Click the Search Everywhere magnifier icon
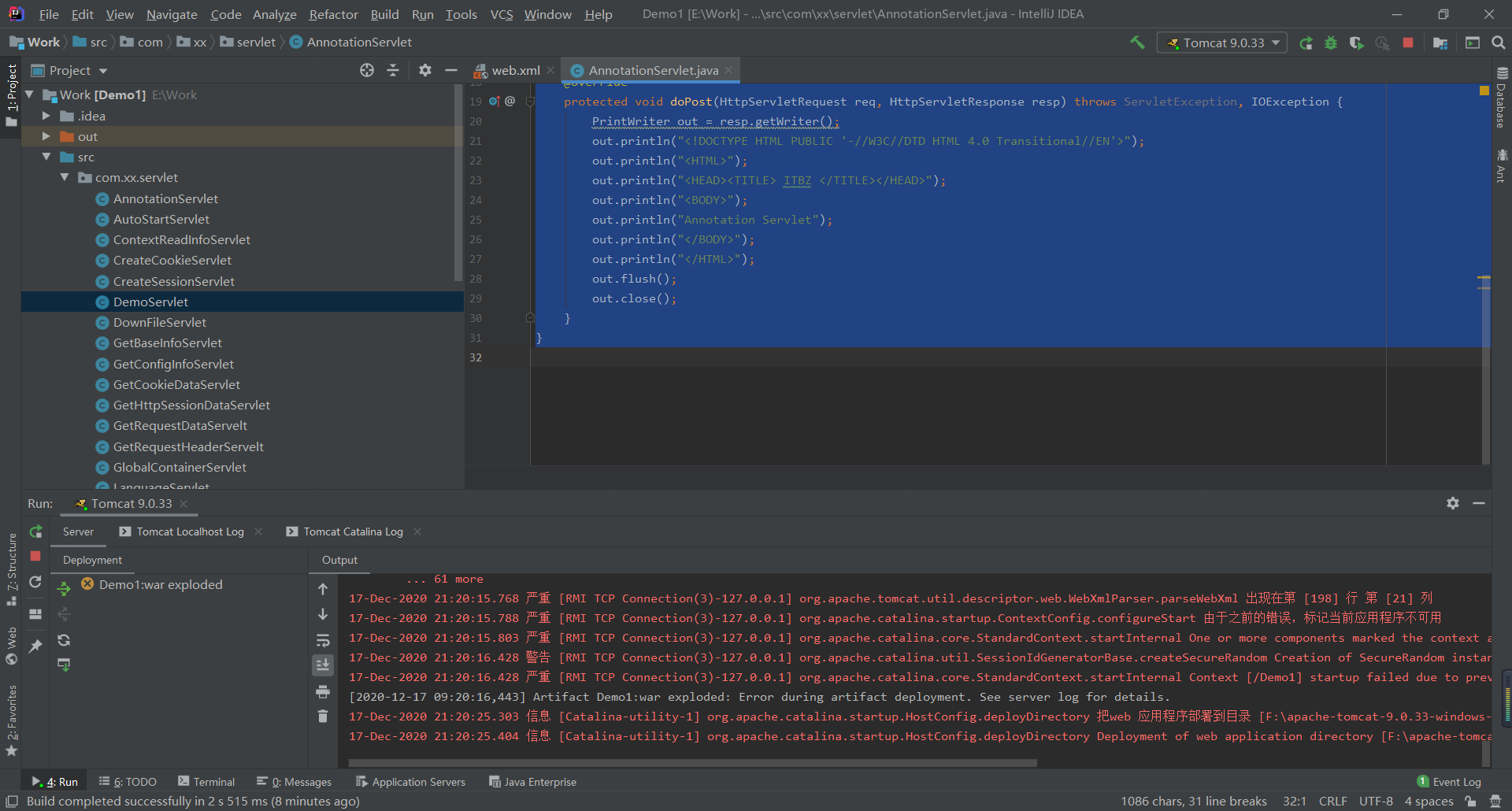 (1499, 43)
